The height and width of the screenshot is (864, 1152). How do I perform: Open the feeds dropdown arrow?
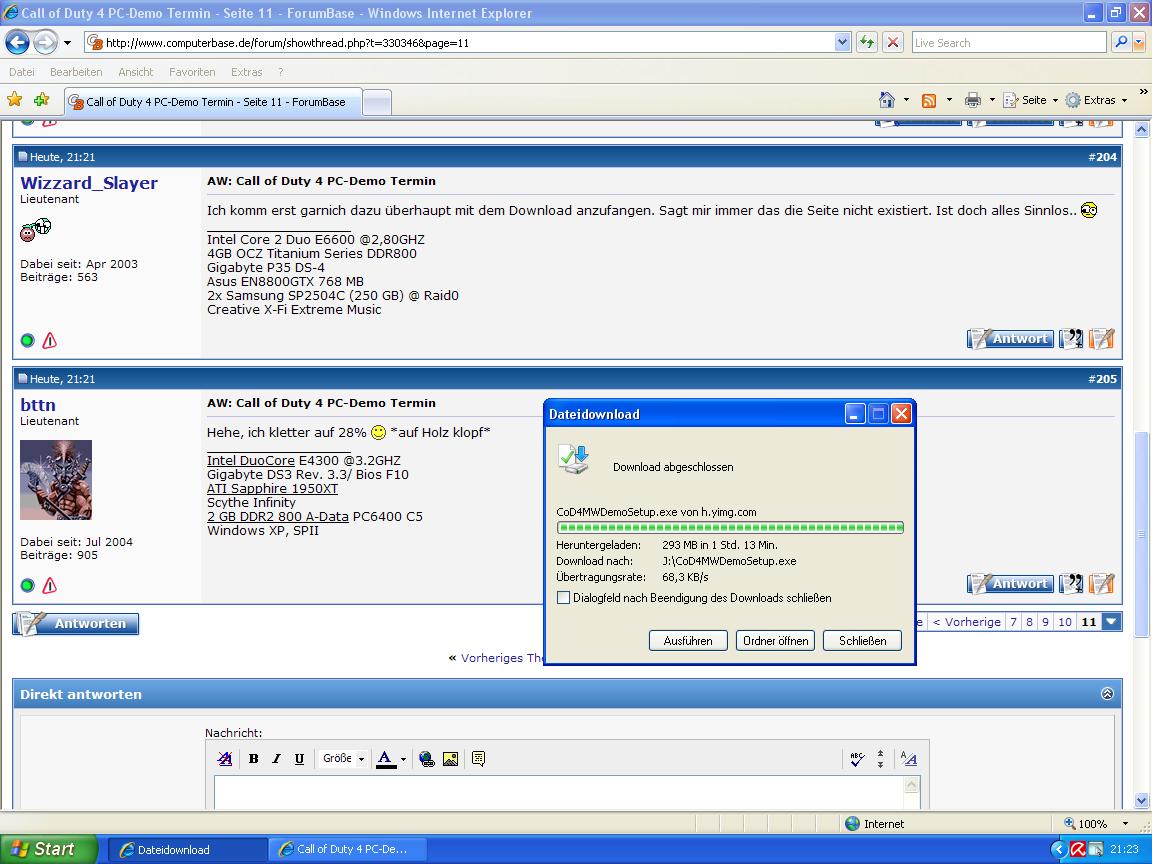point(949,100)
